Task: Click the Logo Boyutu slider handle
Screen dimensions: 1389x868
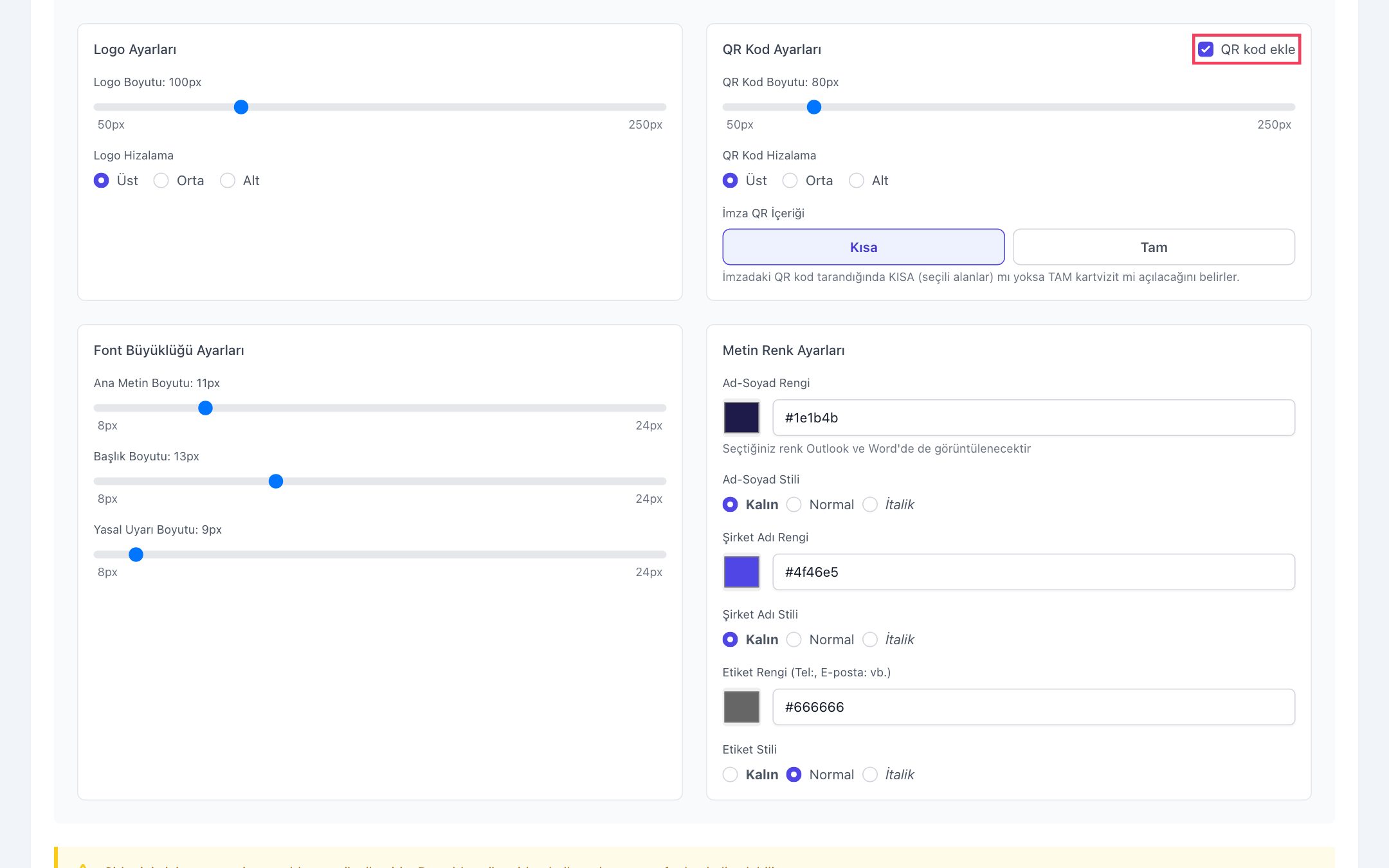Action: 241,107
